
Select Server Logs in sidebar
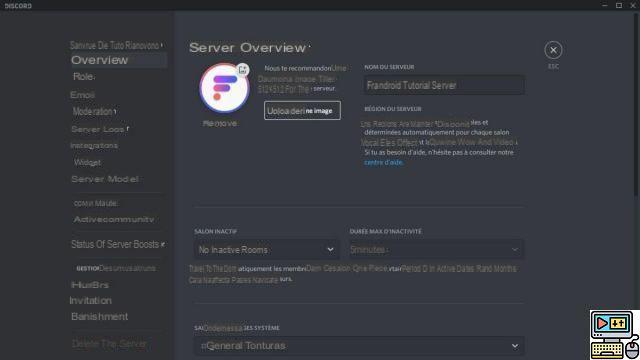(x=100, y=129)
